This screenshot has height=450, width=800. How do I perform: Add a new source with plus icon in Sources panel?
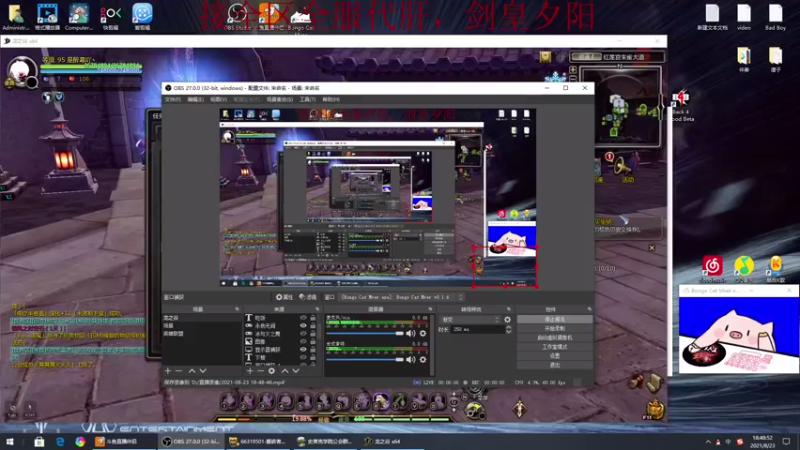coord(249,371)
